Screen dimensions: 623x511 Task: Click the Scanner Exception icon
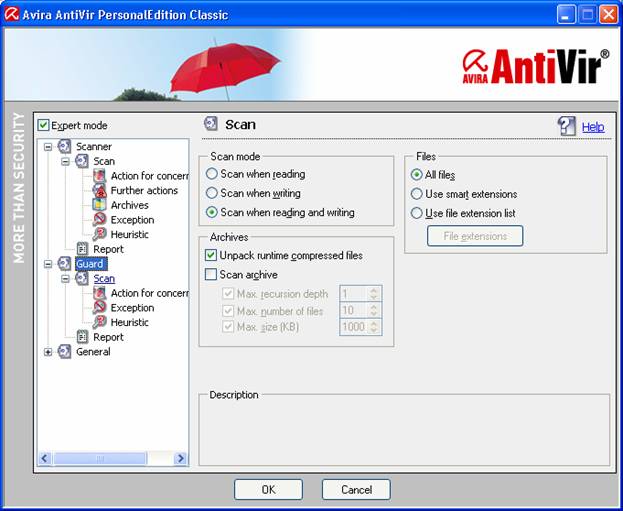pos(99,219)
